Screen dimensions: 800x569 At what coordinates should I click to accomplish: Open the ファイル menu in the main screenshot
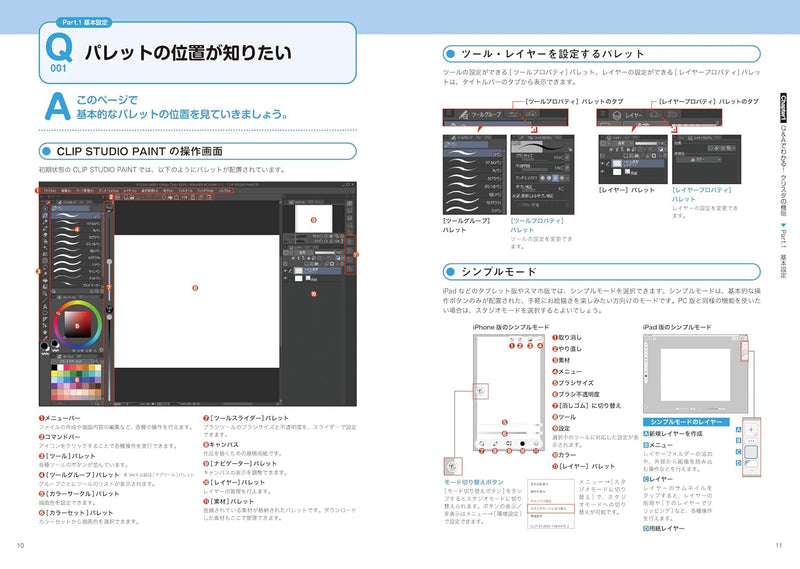(49, 191)
